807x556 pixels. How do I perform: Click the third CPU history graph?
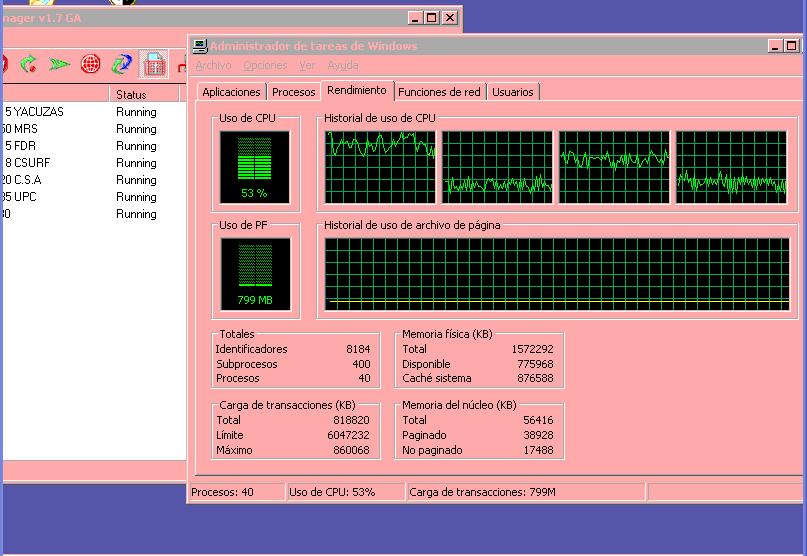pos(614,167)
